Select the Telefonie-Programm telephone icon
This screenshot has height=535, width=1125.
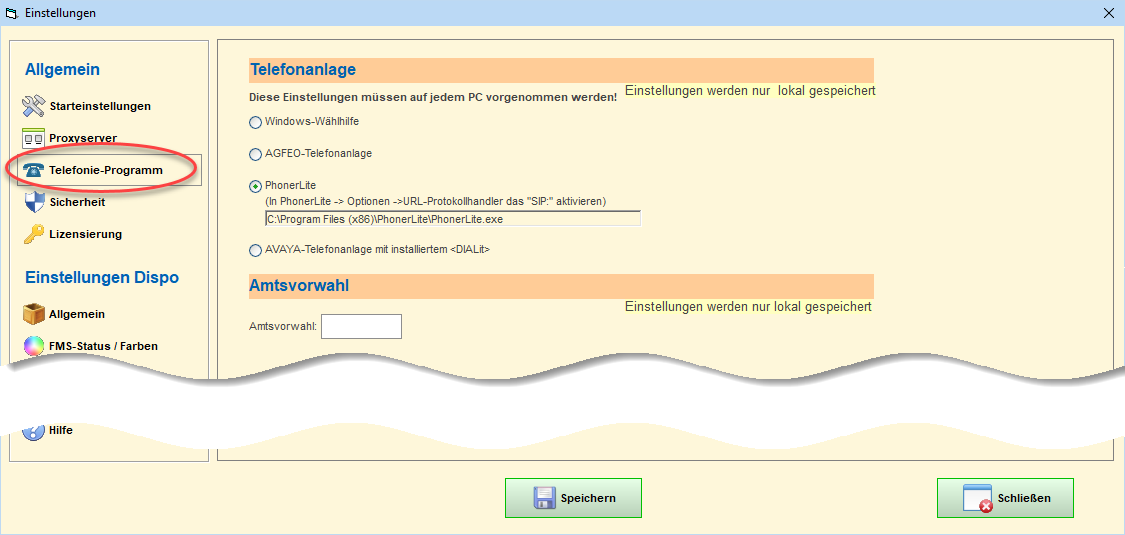34,170
